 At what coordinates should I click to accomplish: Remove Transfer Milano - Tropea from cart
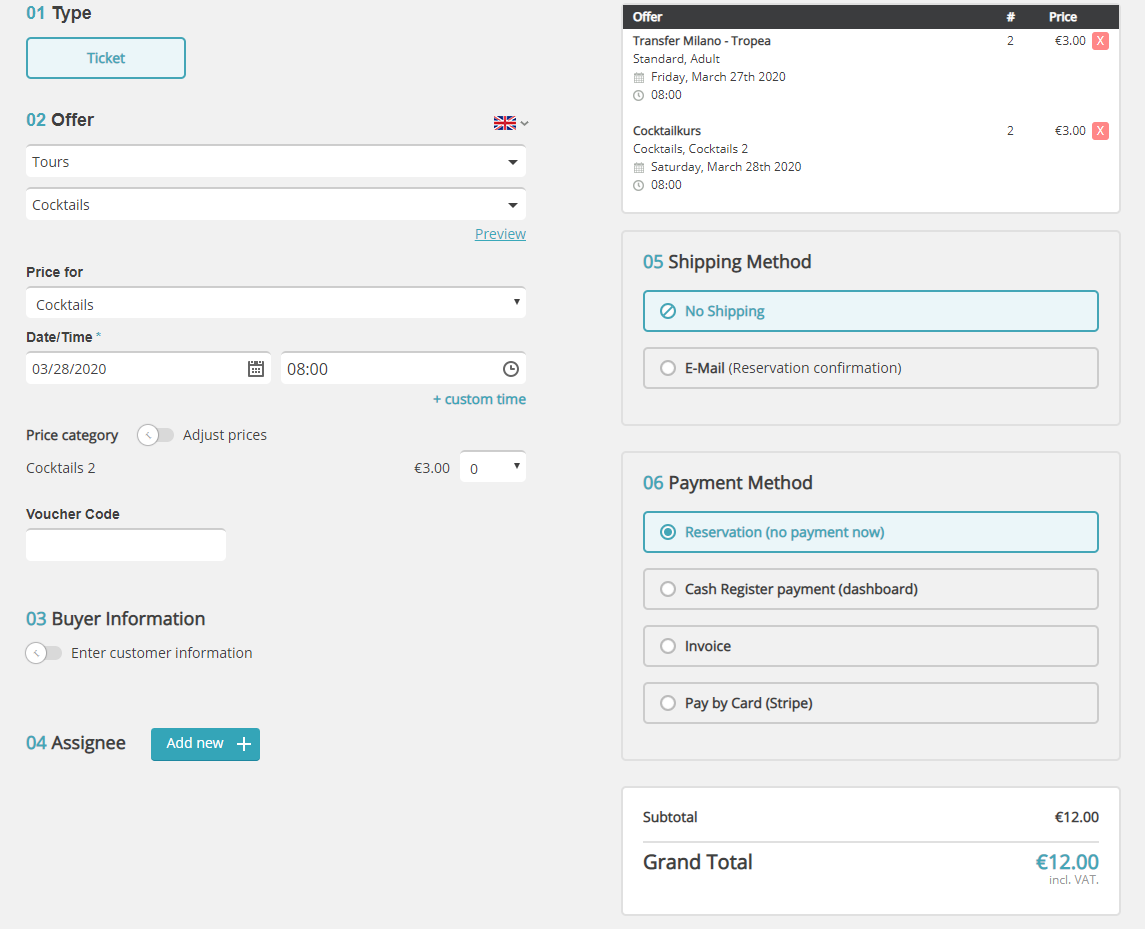point(1100,41)
